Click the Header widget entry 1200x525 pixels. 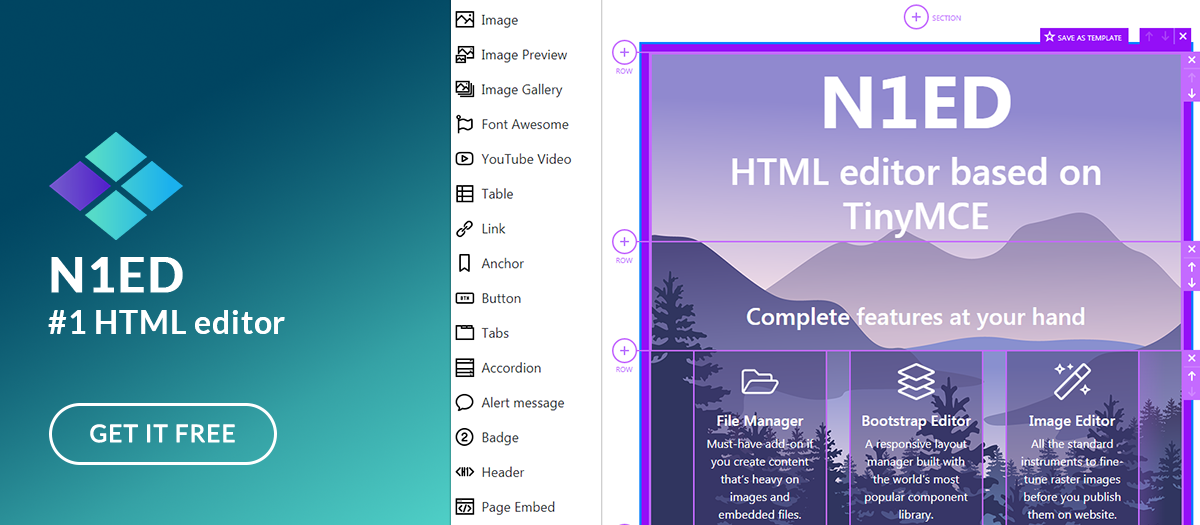coord(502,472)
